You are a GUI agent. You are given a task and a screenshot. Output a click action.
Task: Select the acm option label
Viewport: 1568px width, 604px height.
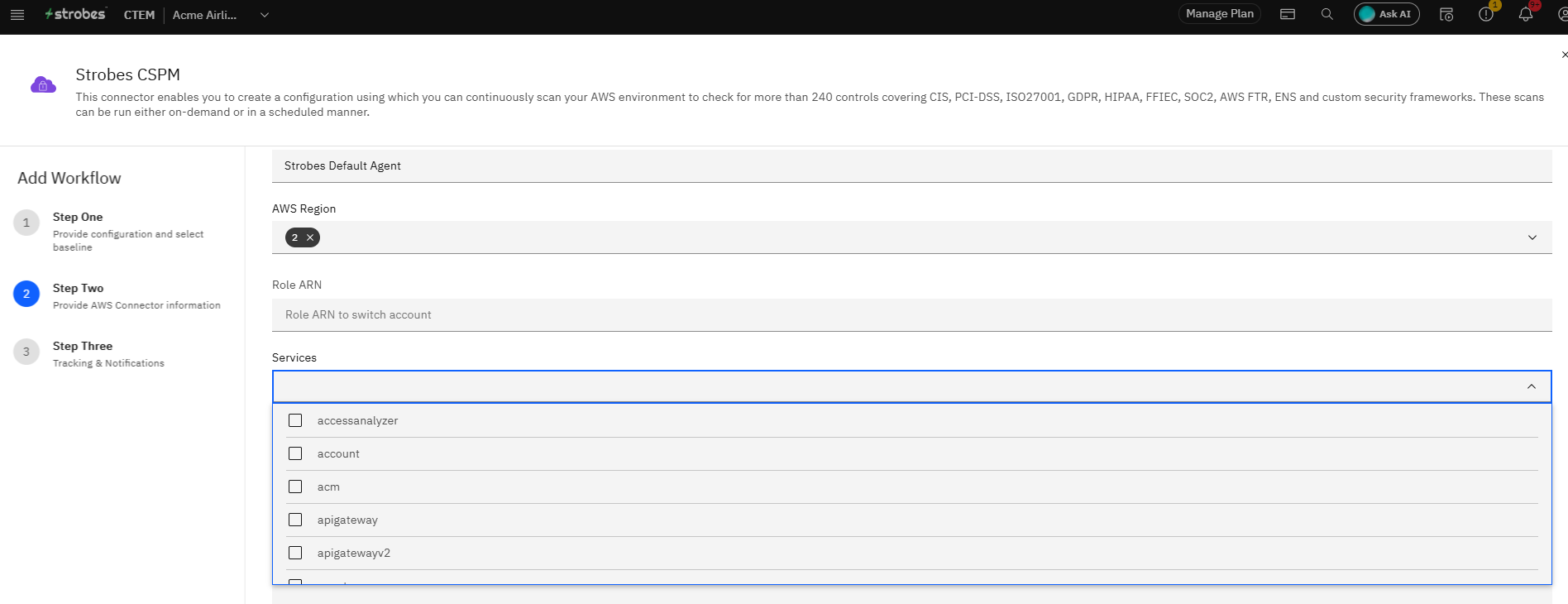[328, 487]
